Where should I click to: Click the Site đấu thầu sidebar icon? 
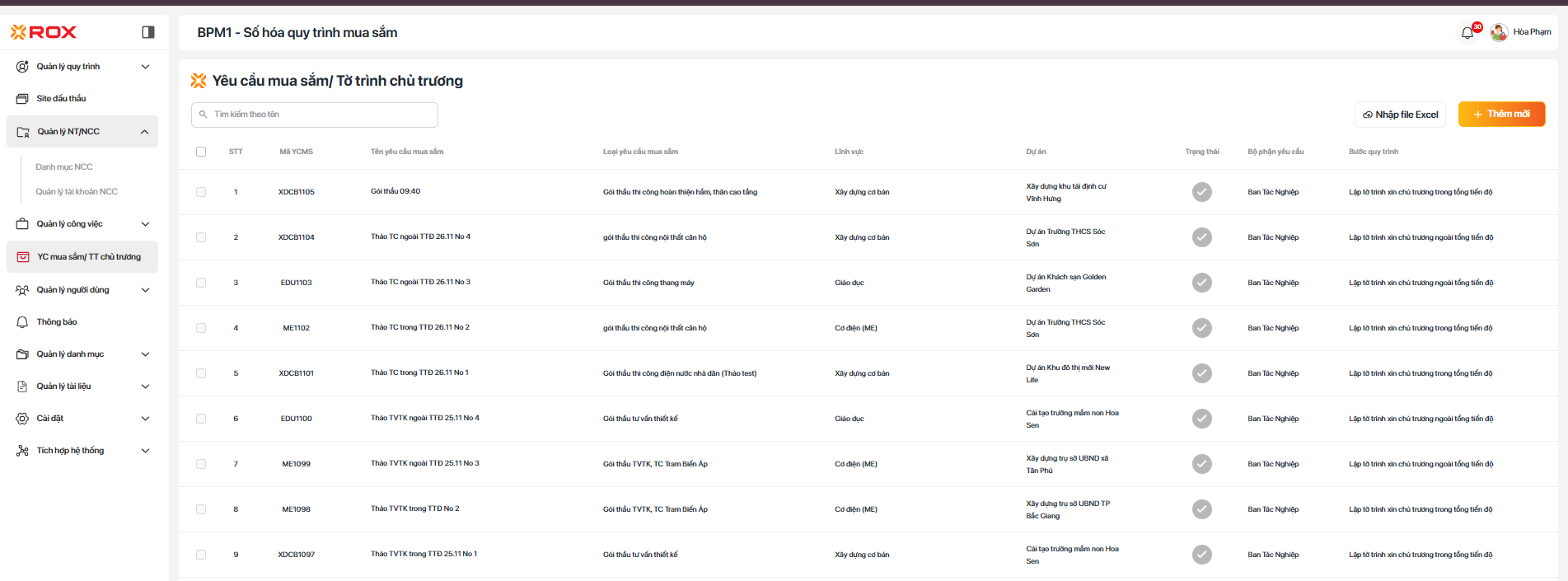click(22, 99)
